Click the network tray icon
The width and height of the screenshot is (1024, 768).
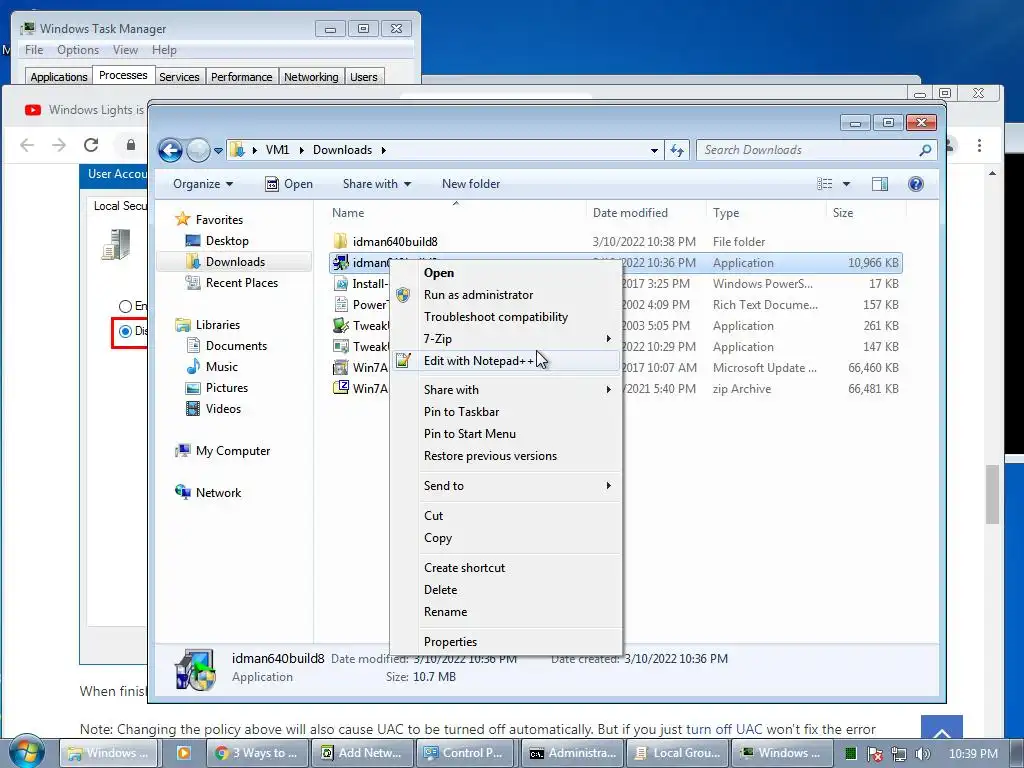point(899,754)
